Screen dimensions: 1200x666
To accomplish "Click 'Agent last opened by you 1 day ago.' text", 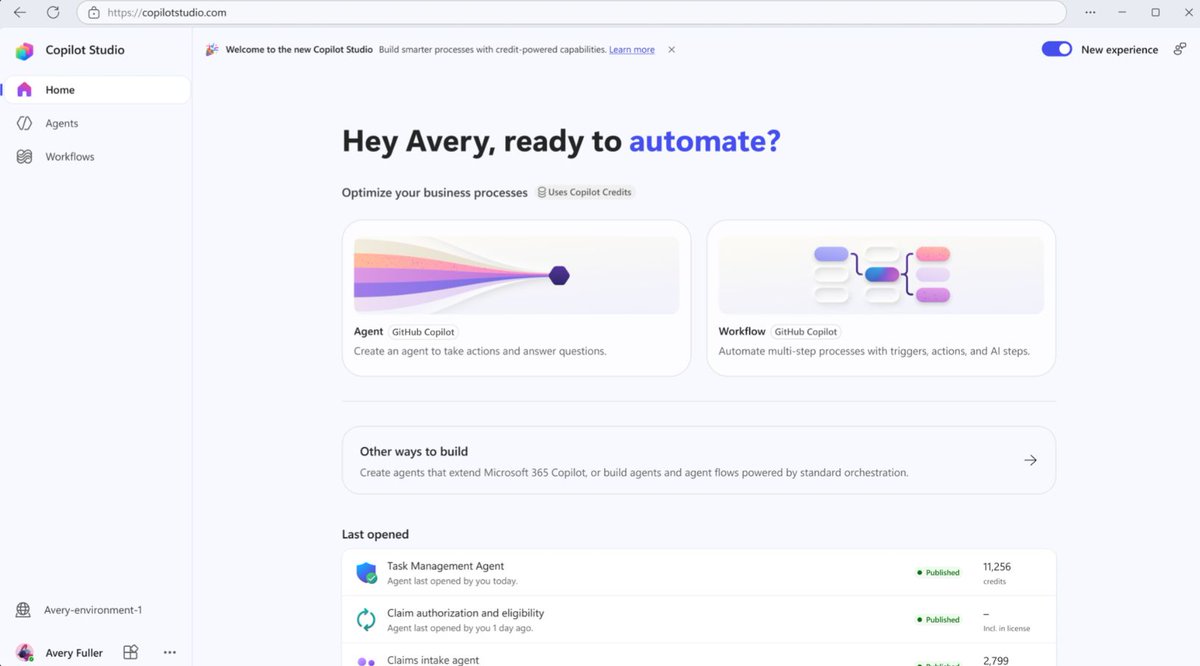I will [x=460, y=628].
